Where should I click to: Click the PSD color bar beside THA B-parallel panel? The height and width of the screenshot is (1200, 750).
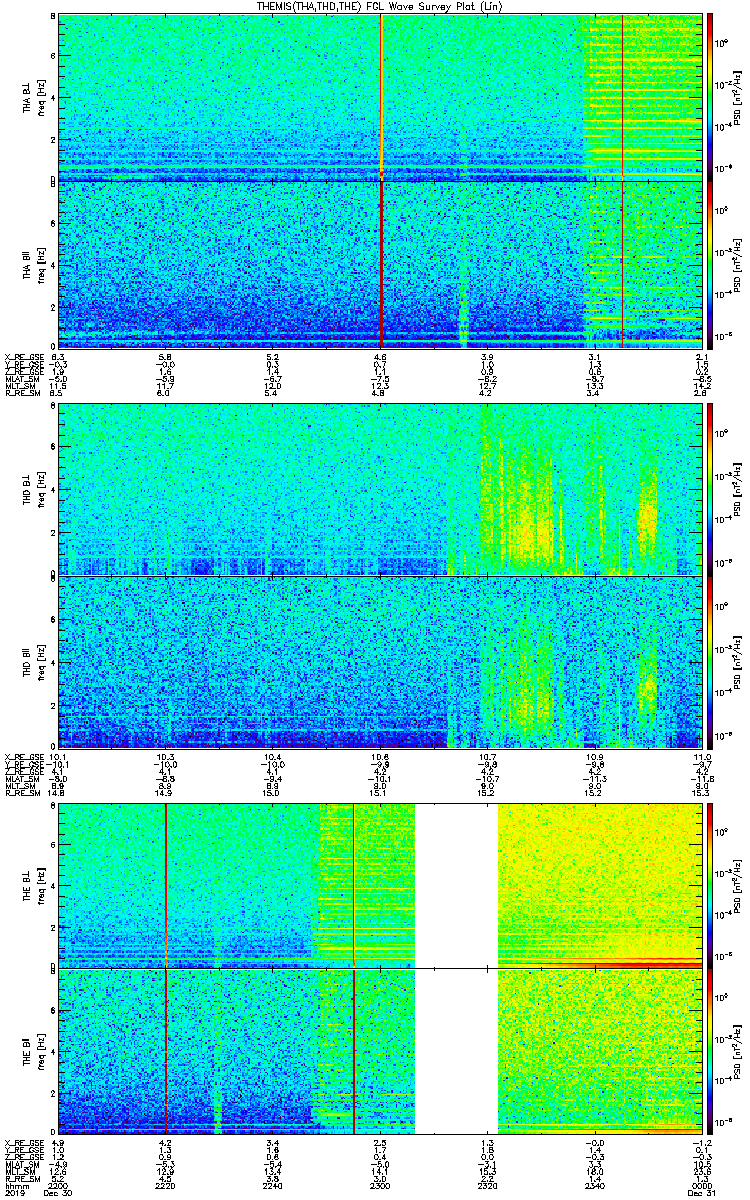click(x=711, y=264)
